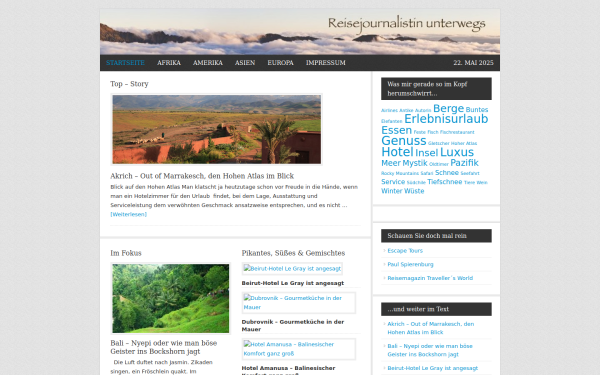
Task: Go to the AFRIKA section
Action: tap(169, 63)
